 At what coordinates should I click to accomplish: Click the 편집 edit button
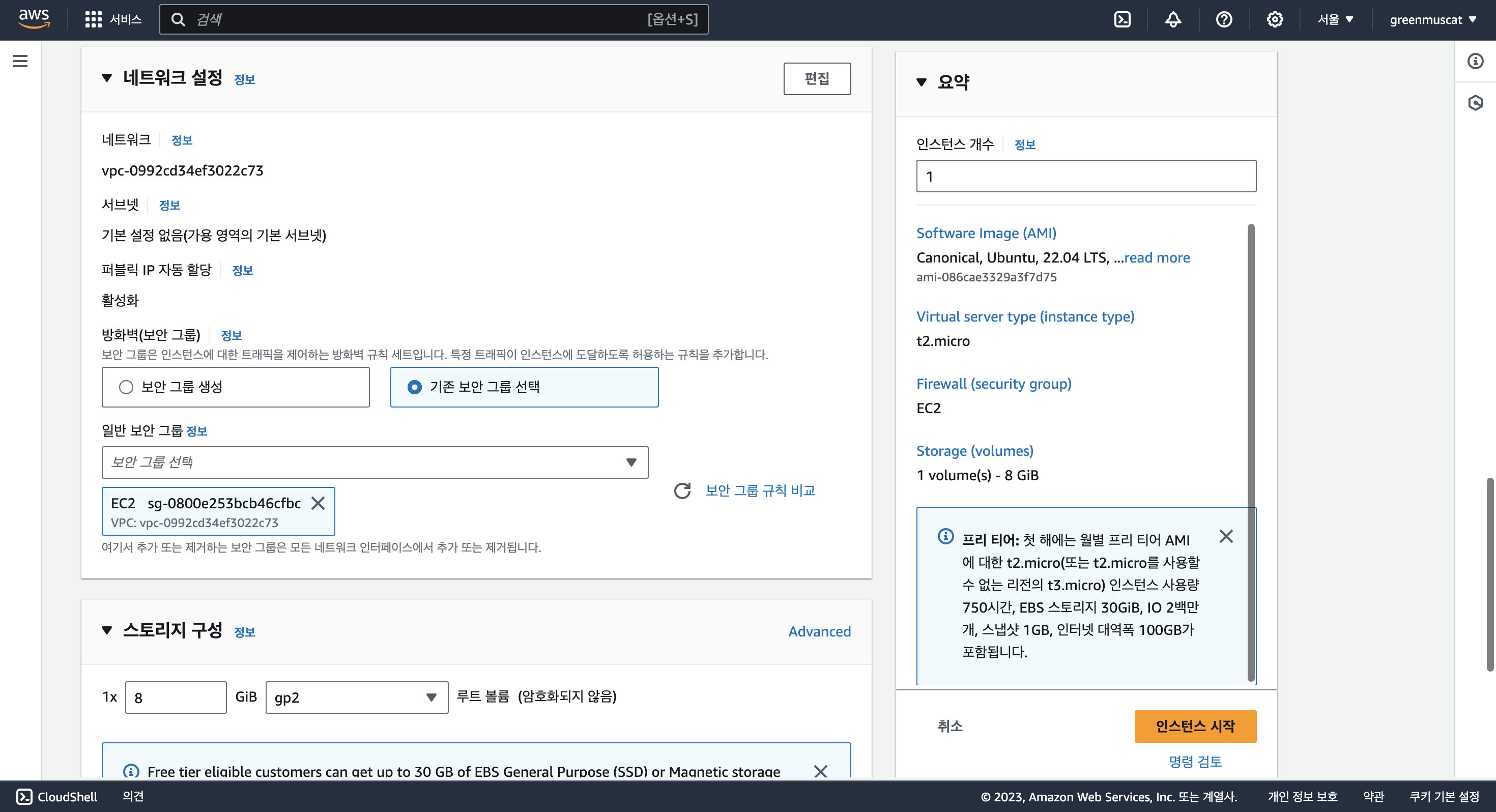pyautogui.click(x=817, y=78)
